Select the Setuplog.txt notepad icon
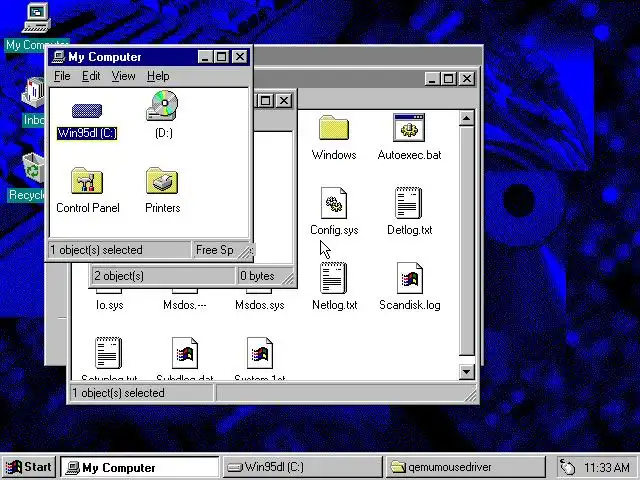 click(109, 353)
